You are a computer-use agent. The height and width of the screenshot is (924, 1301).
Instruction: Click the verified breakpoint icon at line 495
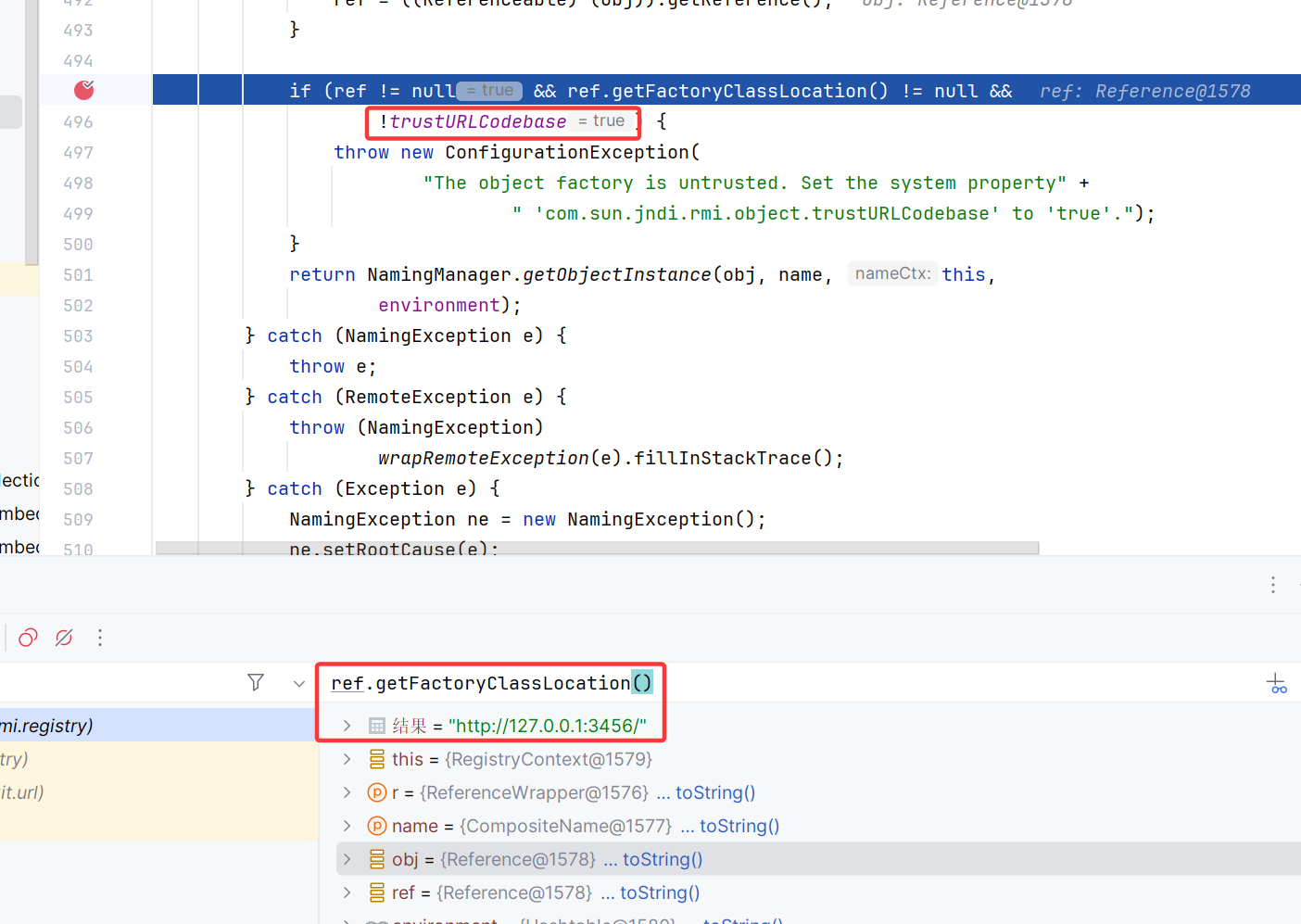[83, 90]
